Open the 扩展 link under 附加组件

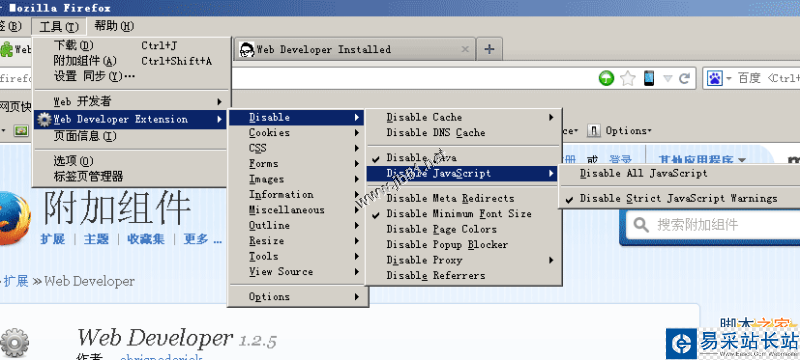click(x=53, y=239)
